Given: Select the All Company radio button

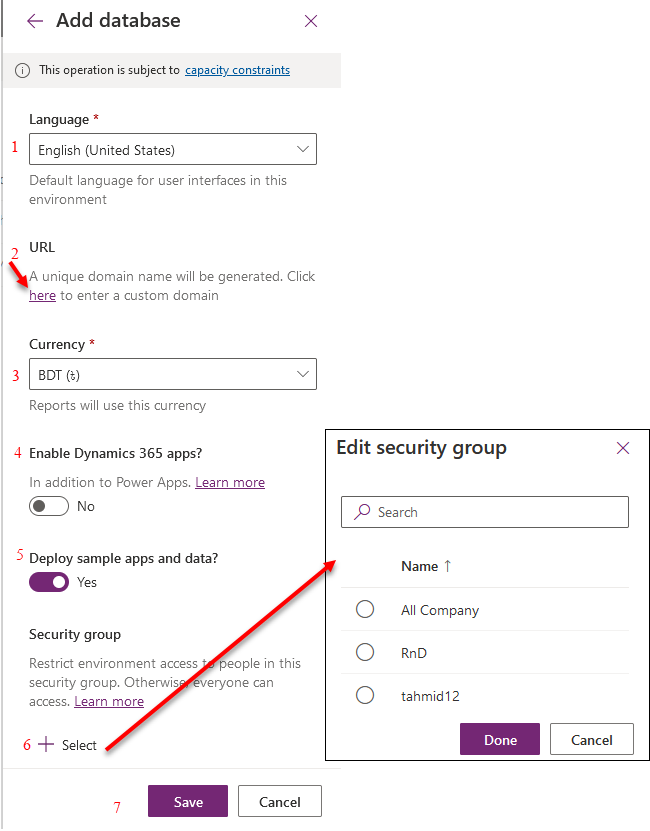Looking at the screenshot, I should pyautogui.click(x=365, y=609).
